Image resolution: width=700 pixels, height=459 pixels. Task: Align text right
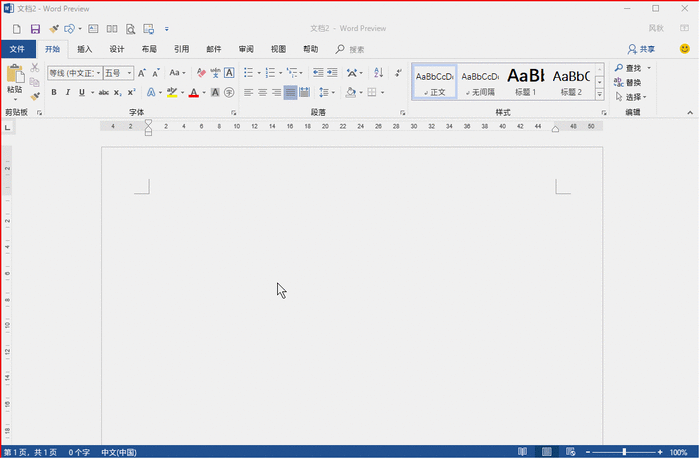276,92
